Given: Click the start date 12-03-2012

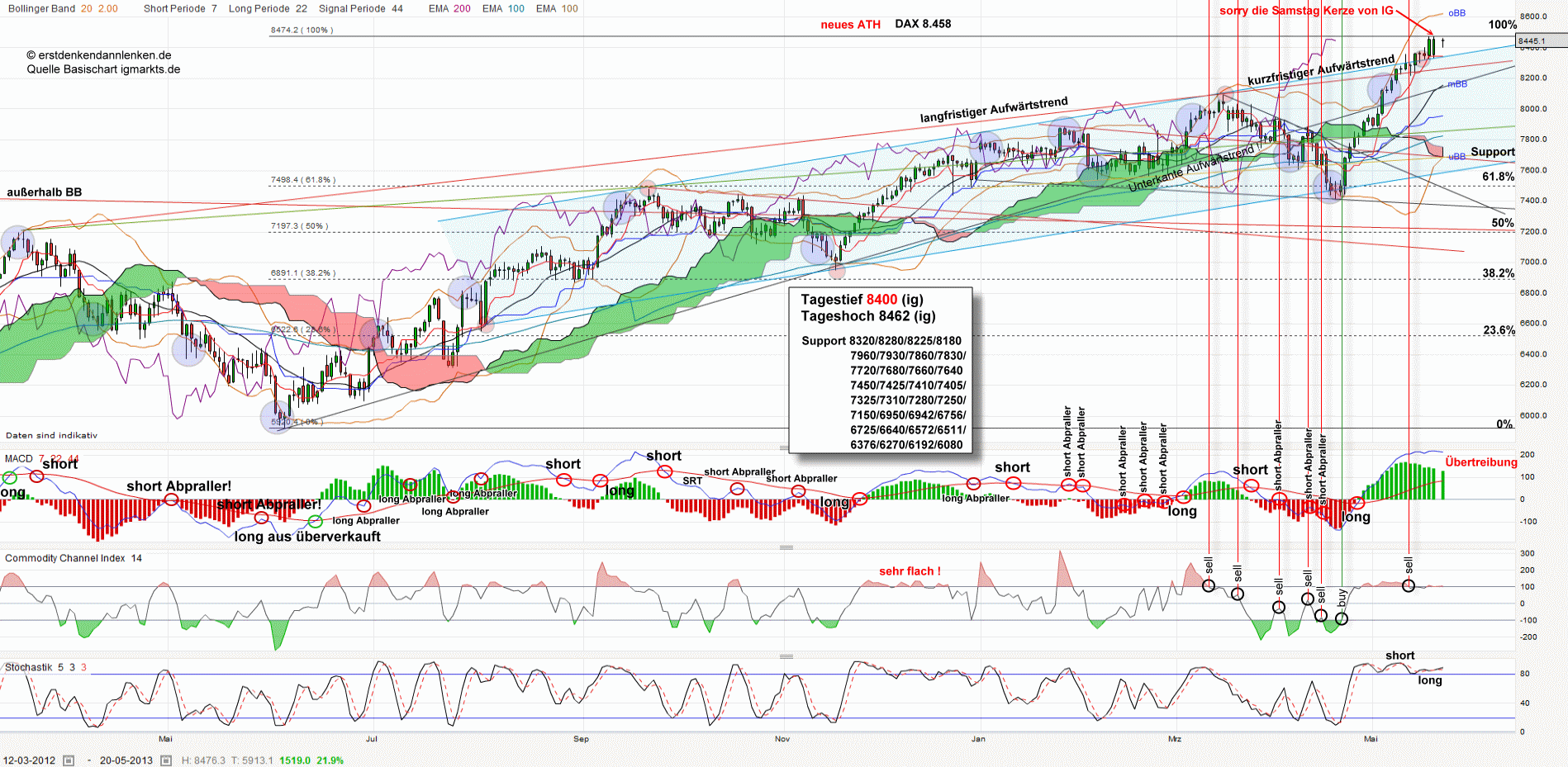Looking at the screenshot, I should (x=29, y=760).
